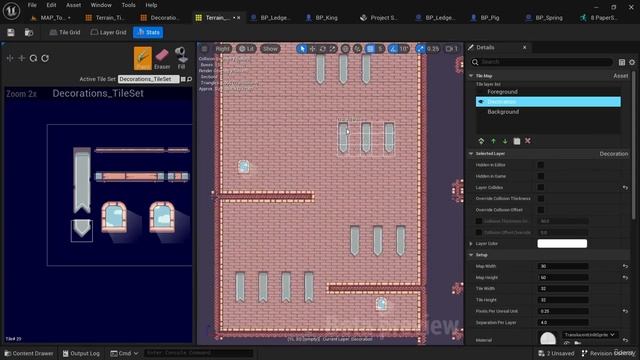Collapse the Tile Map section
Screen dimensions: 640x360
click(471, 76)
